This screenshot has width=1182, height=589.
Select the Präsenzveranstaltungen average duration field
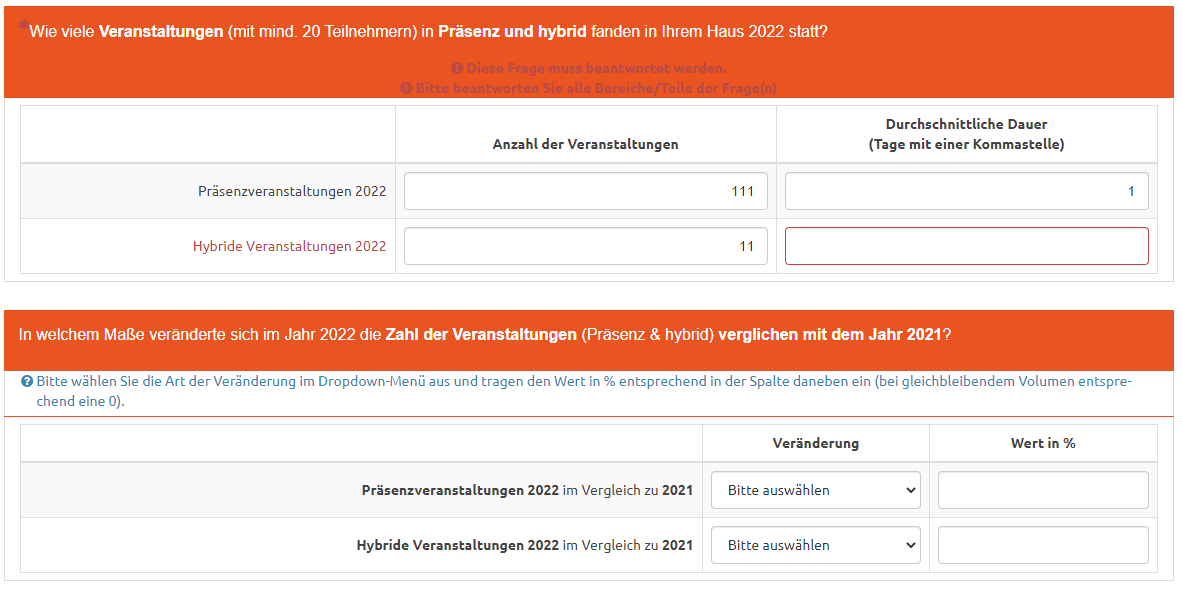click(966, 191)
